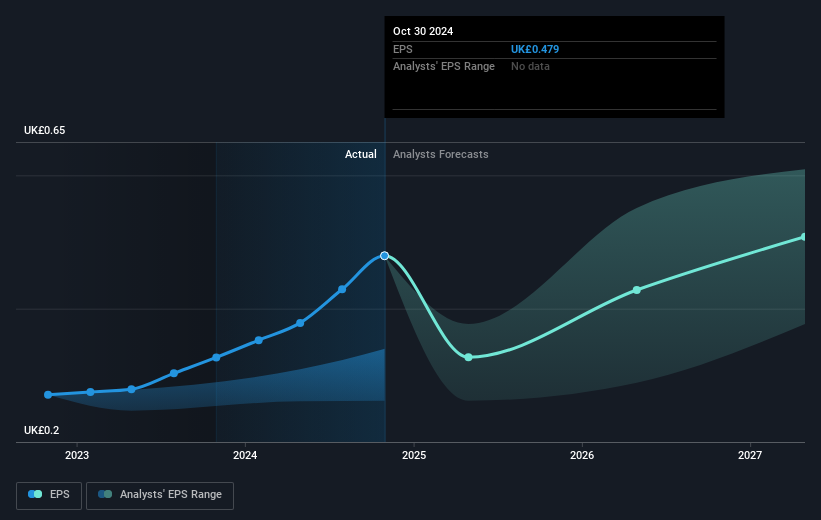Click the first EPS data point near 2023
This screenshot has width=821, height=520.
pyautogui.click(x=48, y=394)
